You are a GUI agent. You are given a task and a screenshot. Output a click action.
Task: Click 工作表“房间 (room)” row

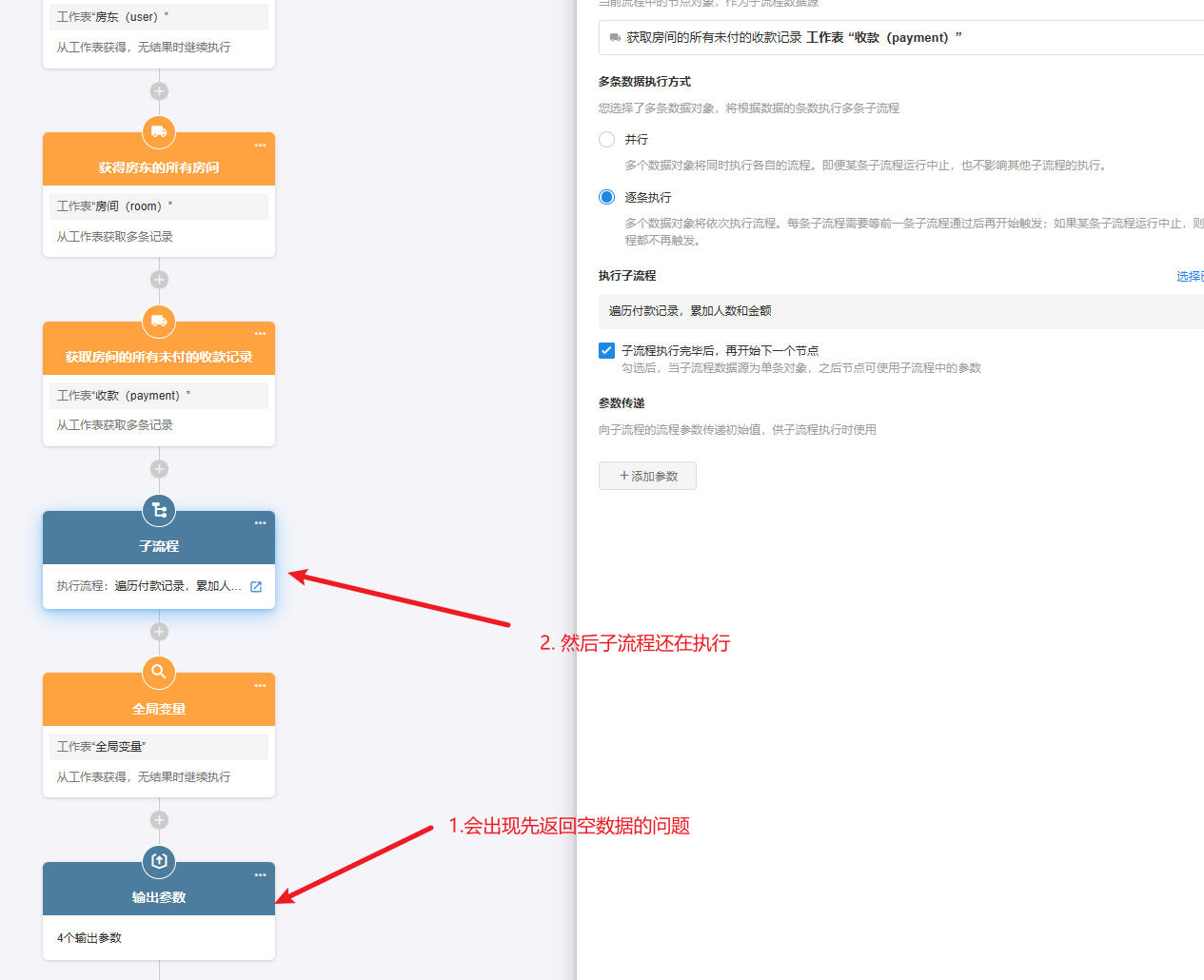coord(159,206)
